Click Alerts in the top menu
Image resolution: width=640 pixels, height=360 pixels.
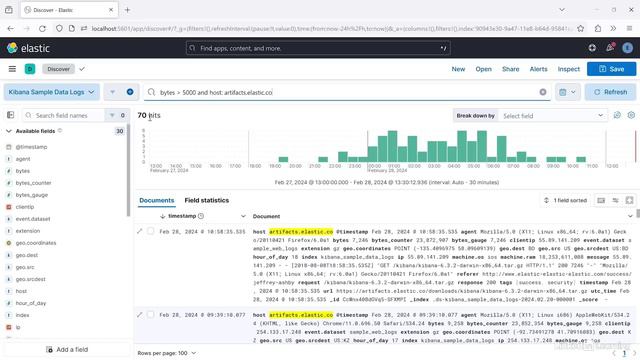coord(538,69)
